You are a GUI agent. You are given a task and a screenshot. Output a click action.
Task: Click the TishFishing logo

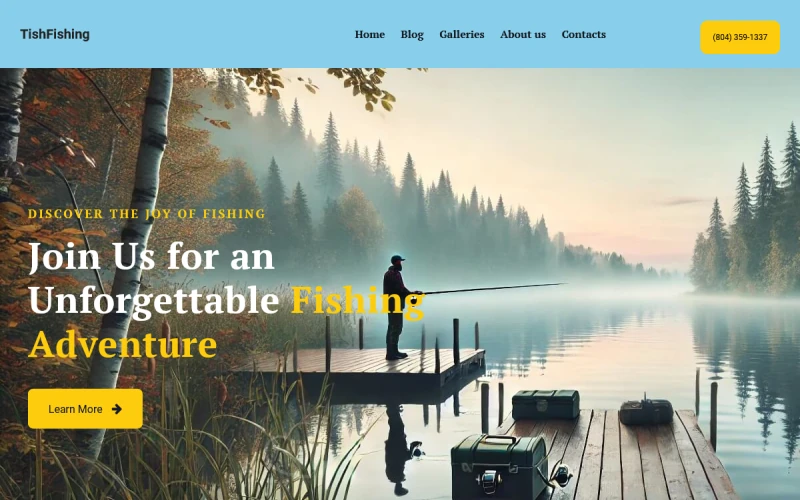pos(55,34)
